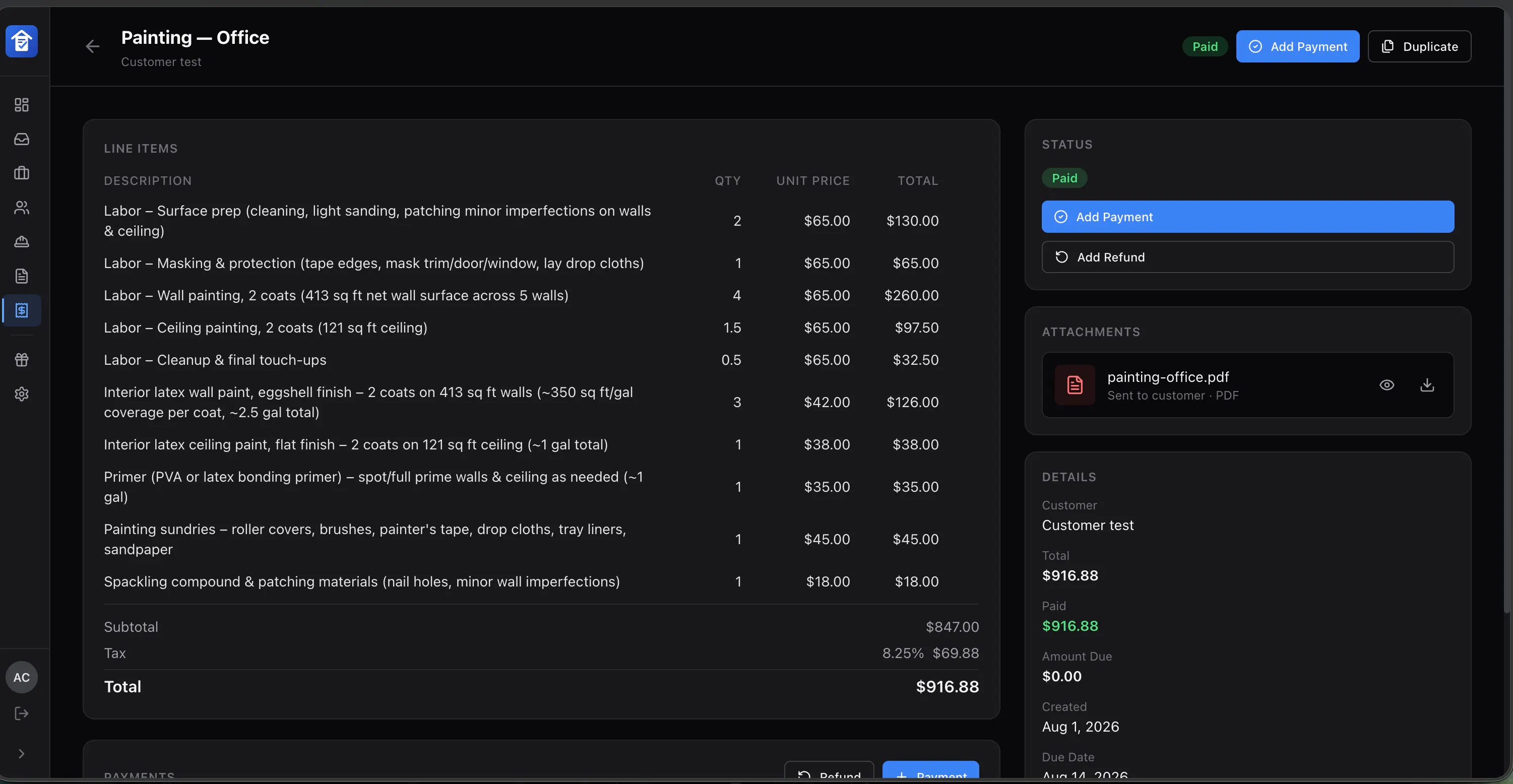
Task: Click the 'Interior latex wall paint, eggshell finish' item
Action: 368,402
